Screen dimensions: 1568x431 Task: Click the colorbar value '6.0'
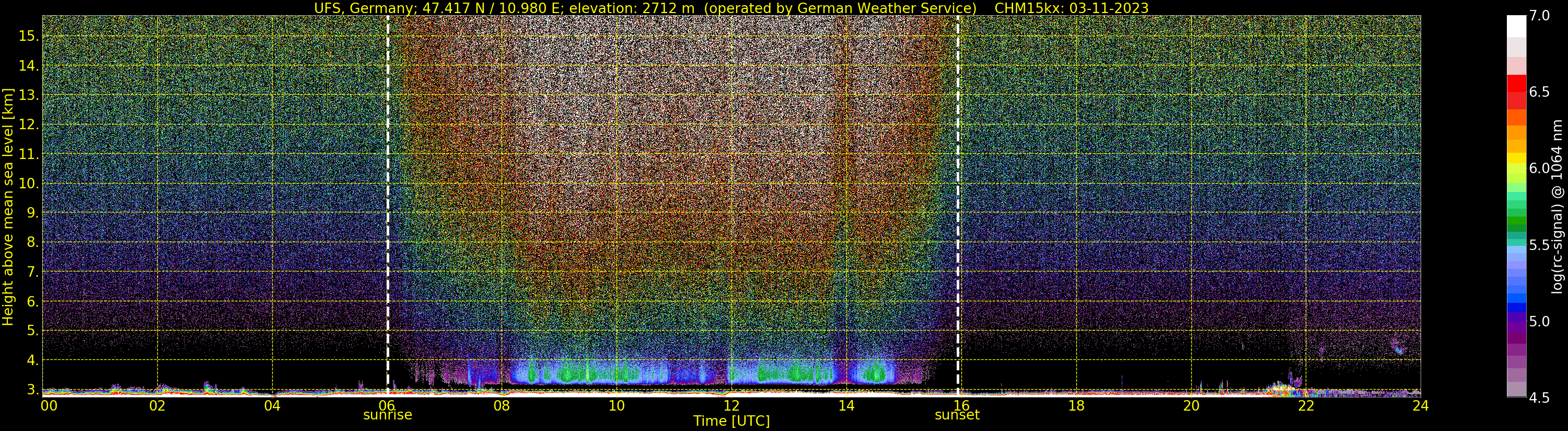(x=1538, y=168)
